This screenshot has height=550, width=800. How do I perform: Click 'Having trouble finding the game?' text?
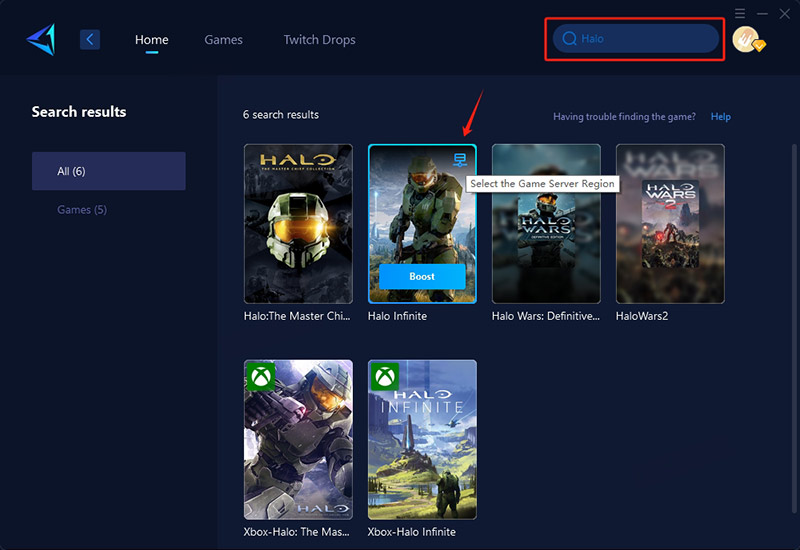point(624,116)
